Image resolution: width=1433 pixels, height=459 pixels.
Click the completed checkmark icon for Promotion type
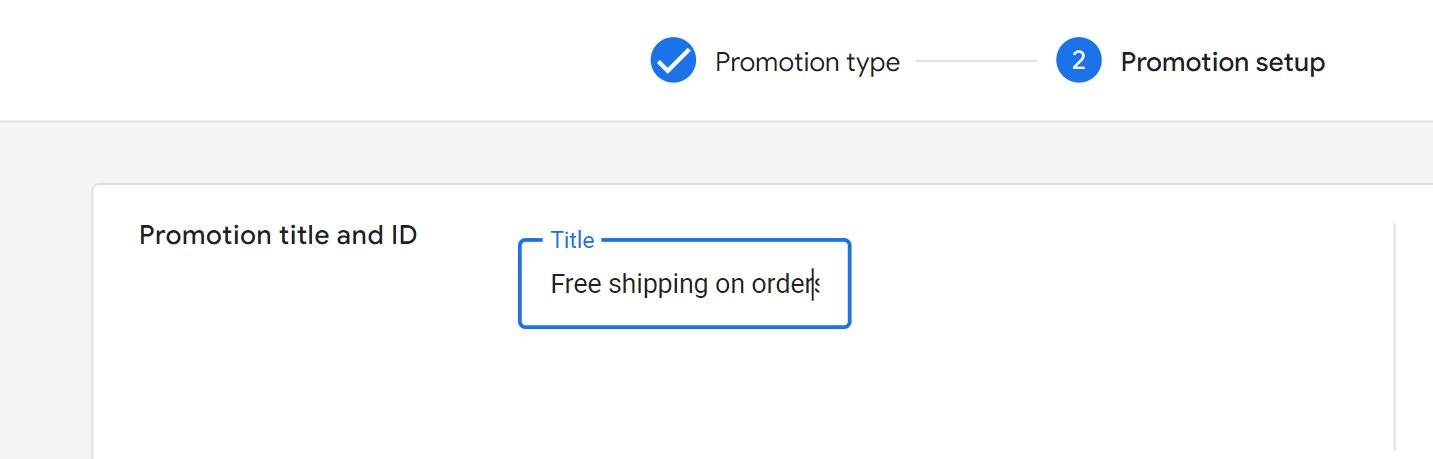click(x=673, y=61)
